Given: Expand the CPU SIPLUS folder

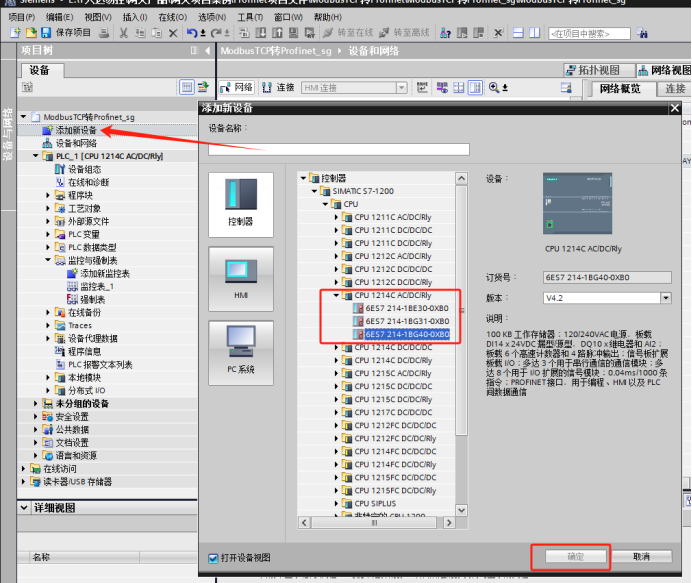Looking at the screenshot, I should (x=336, y=503).
